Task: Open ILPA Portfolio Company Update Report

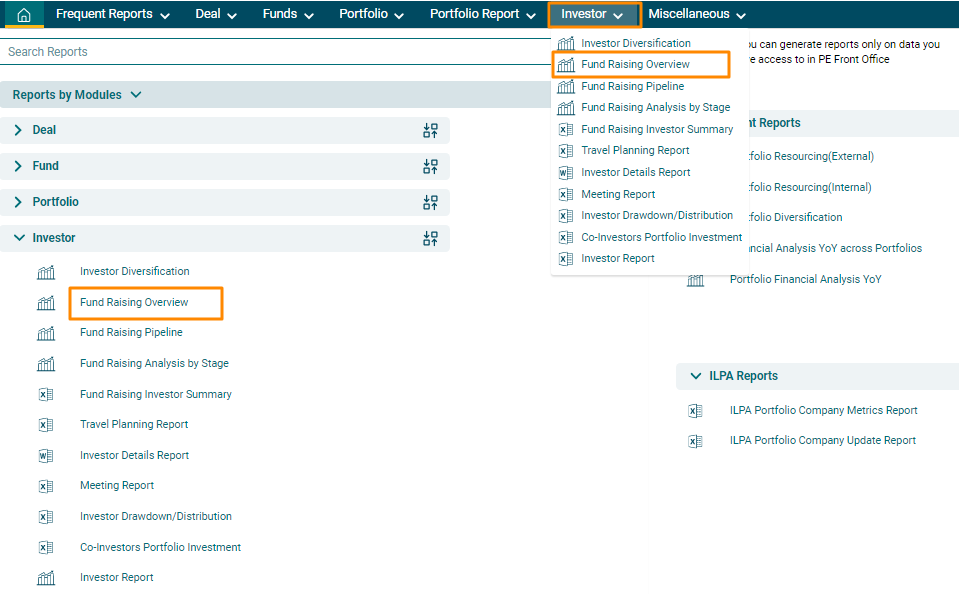Action: tap(822, 440)
